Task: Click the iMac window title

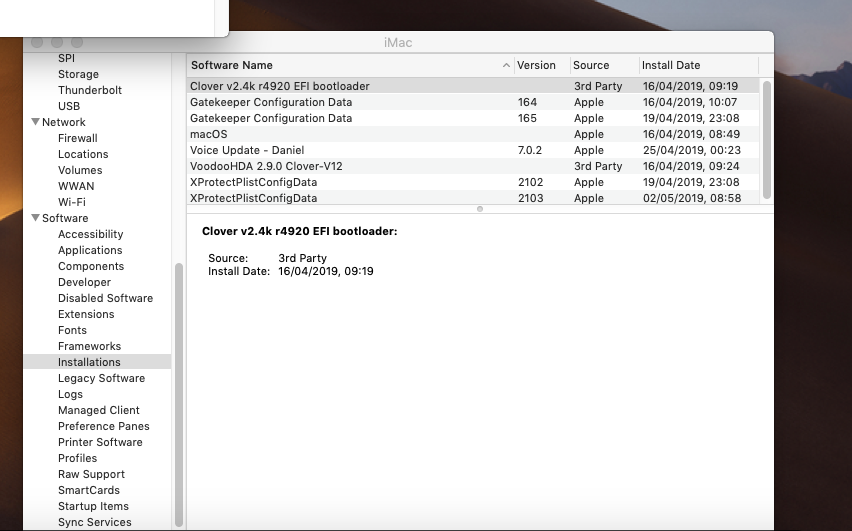Action: 398,42
